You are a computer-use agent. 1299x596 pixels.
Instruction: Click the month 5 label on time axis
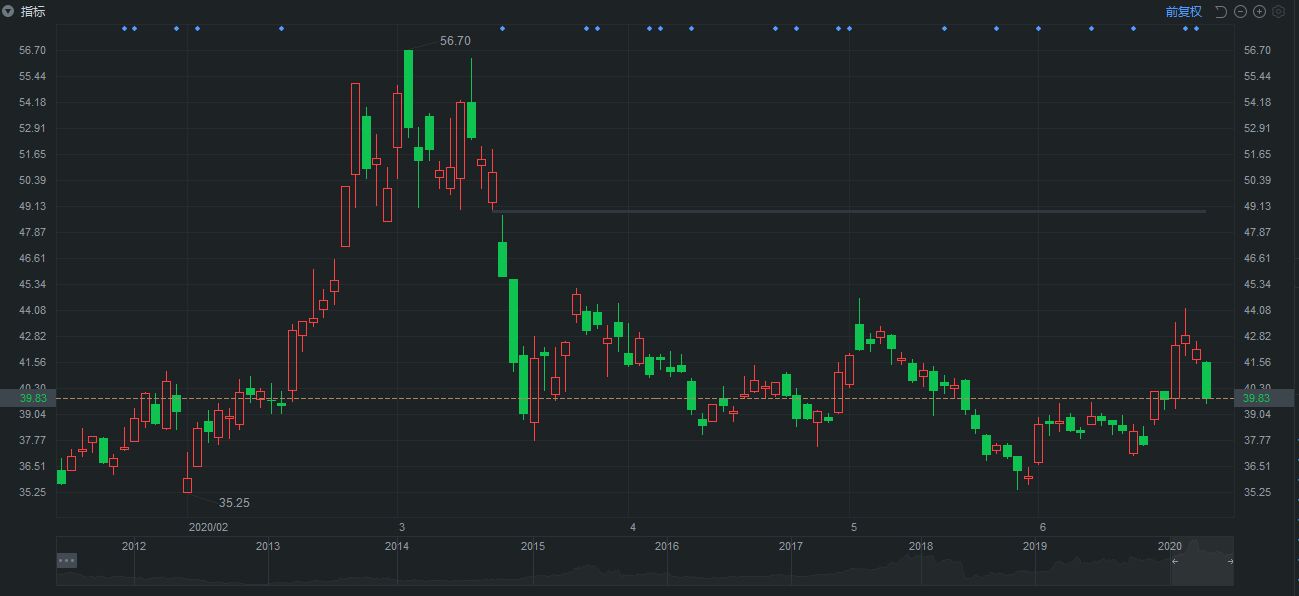point(853,527)
